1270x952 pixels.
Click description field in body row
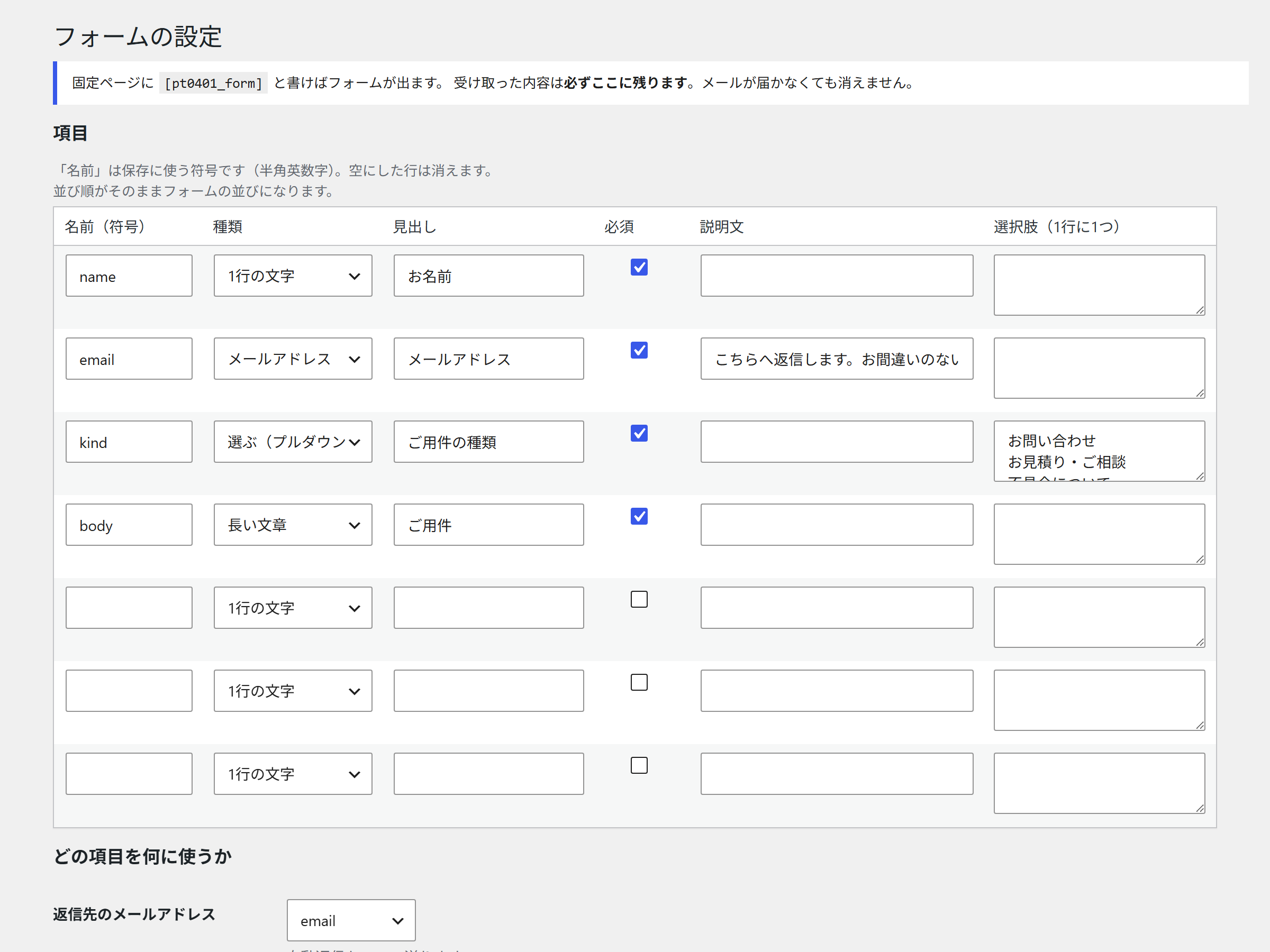tap(837, 525)
